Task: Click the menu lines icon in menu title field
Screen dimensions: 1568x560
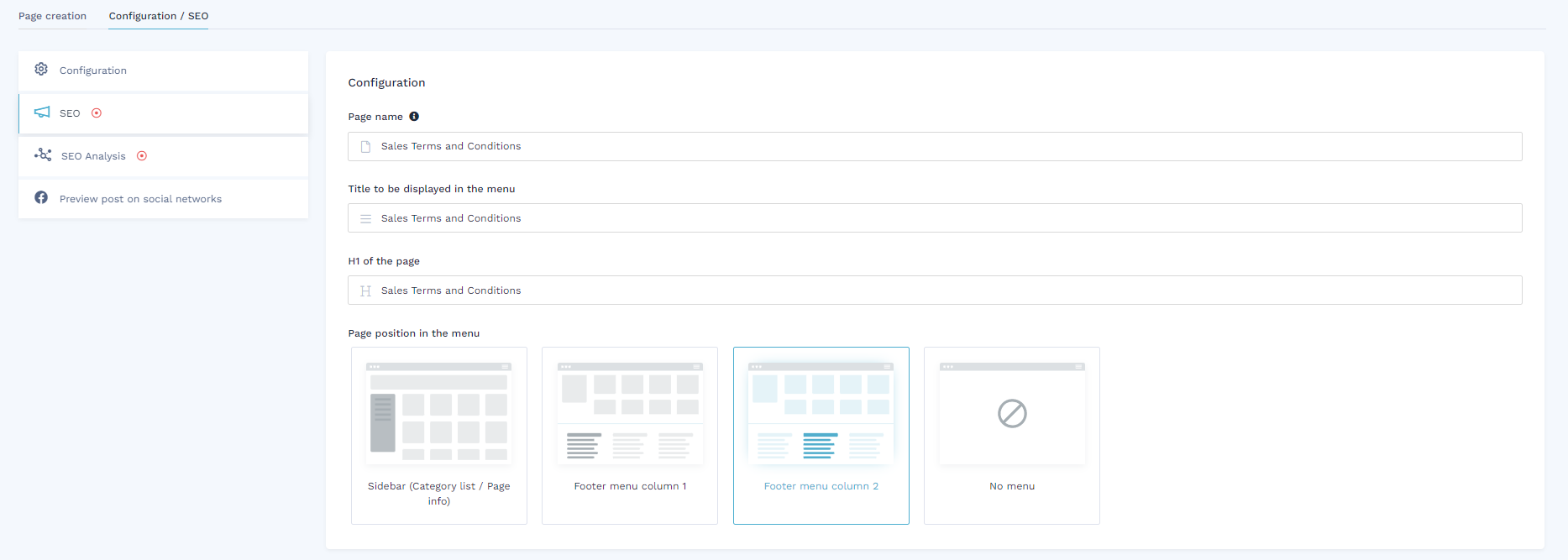Action: point(365,219)
